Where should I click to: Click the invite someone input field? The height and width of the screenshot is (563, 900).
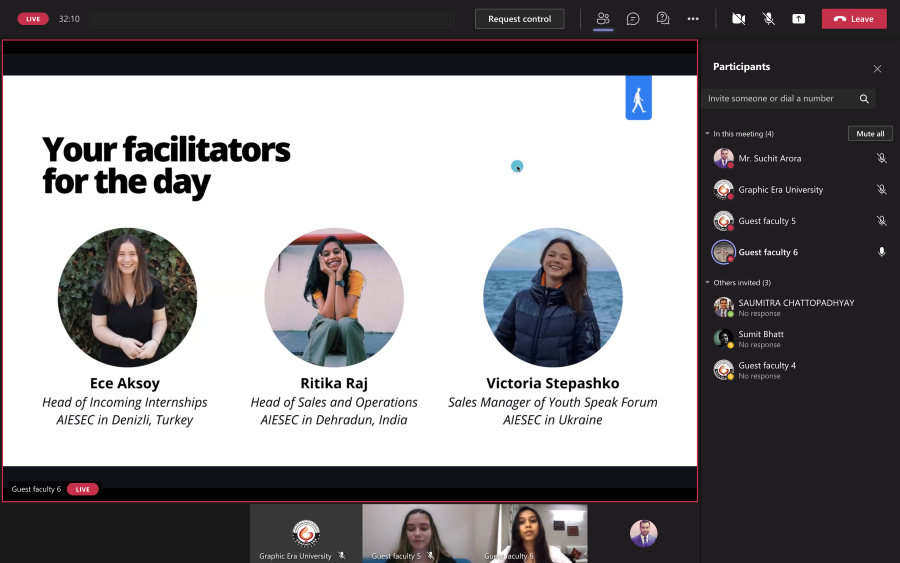(779, 99)
